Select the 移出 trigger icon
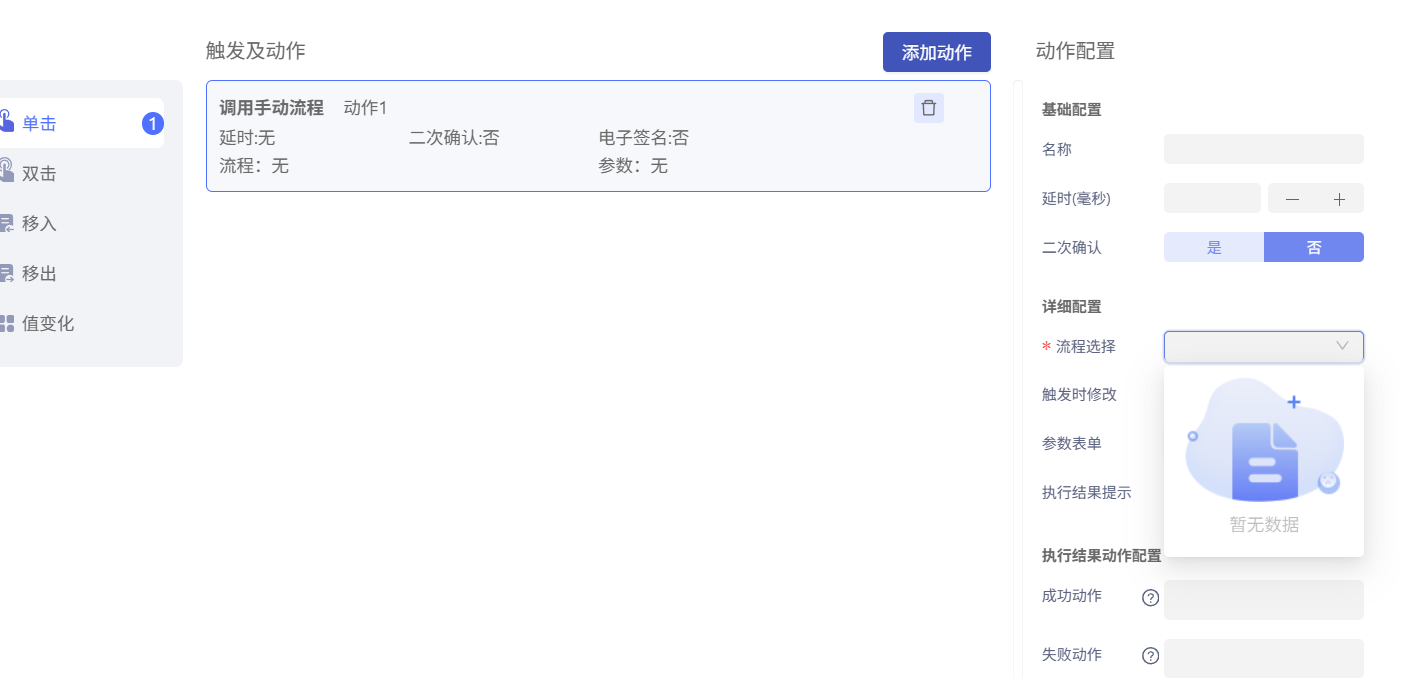Image resolution: width=1401 pixels, height=678 pixels. pyautogui.click(x=8, y=272)
